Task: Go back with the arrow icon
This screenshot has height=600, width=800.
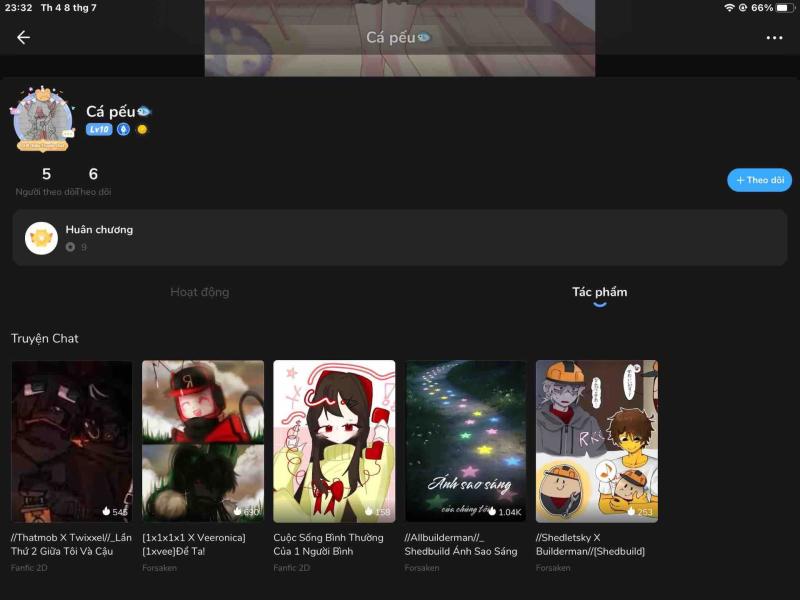Action: 23,37
